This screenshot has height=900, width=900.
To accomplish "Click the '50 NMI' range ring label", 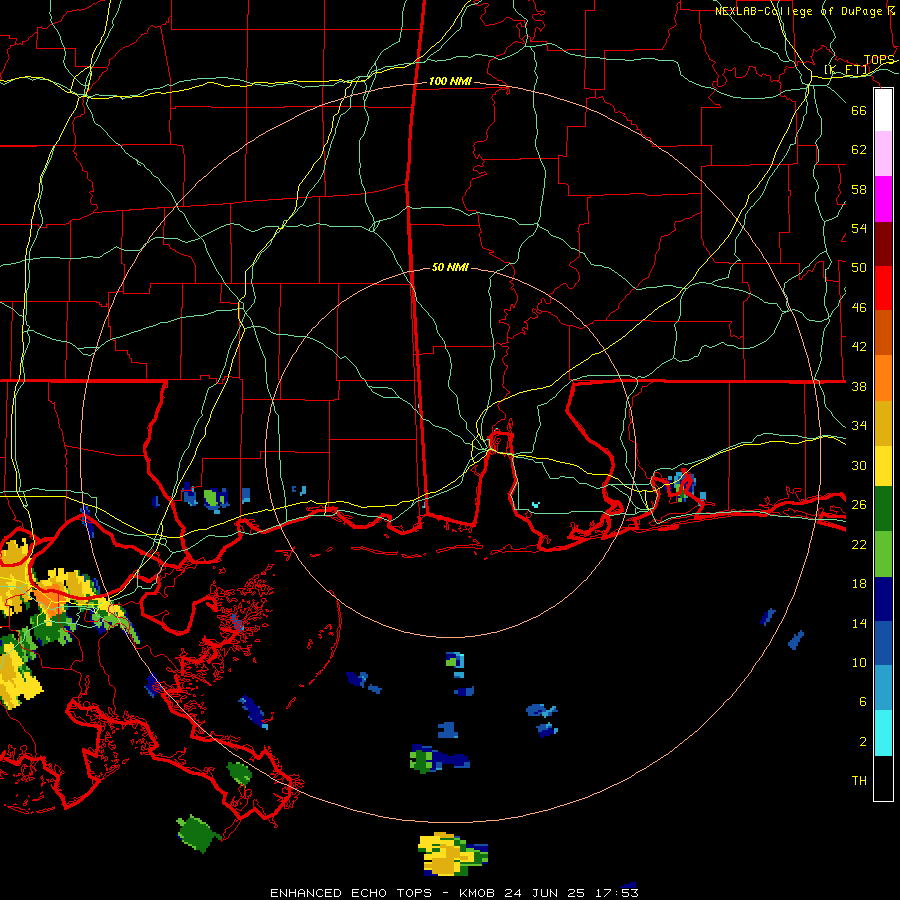I will [x=450, y=267].
